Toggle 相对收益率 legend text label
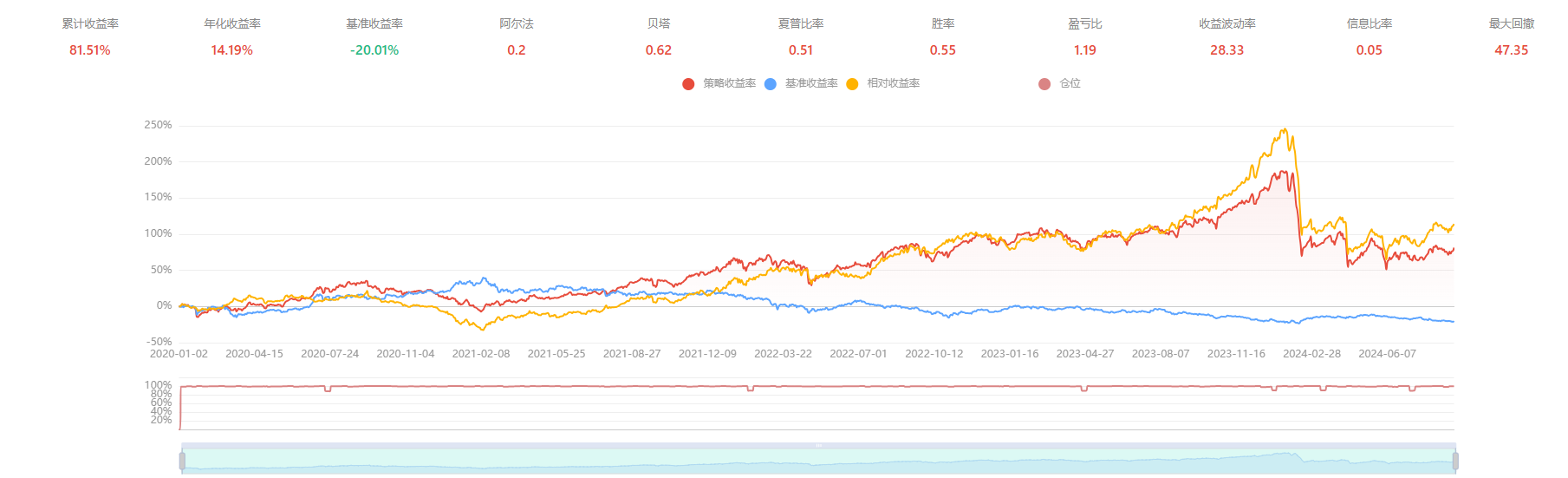 (893, 83)
